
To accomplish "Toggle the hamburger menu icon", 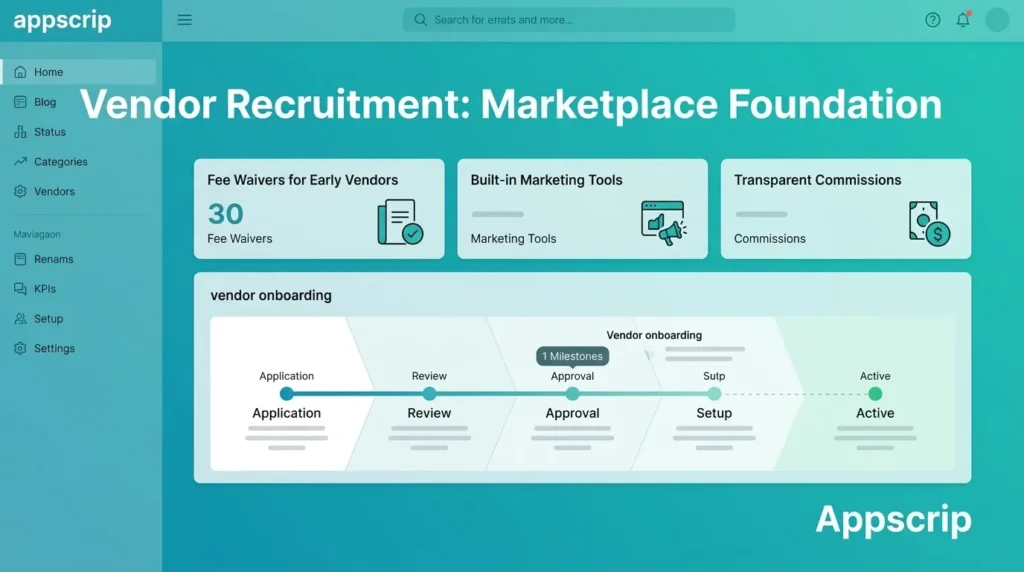I will (x=185, y=20).
